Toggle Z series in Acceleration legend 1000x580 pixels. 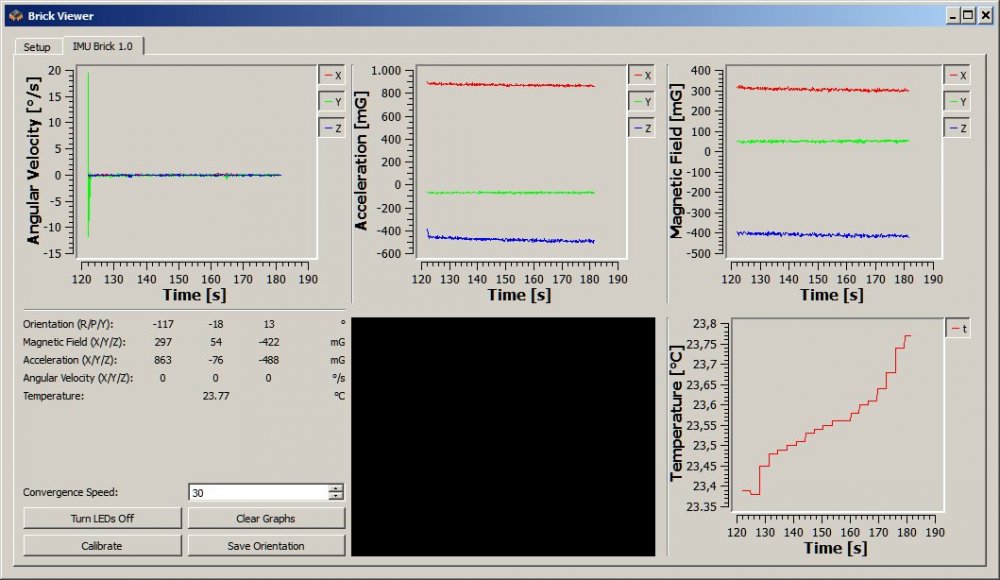(642, 128)
